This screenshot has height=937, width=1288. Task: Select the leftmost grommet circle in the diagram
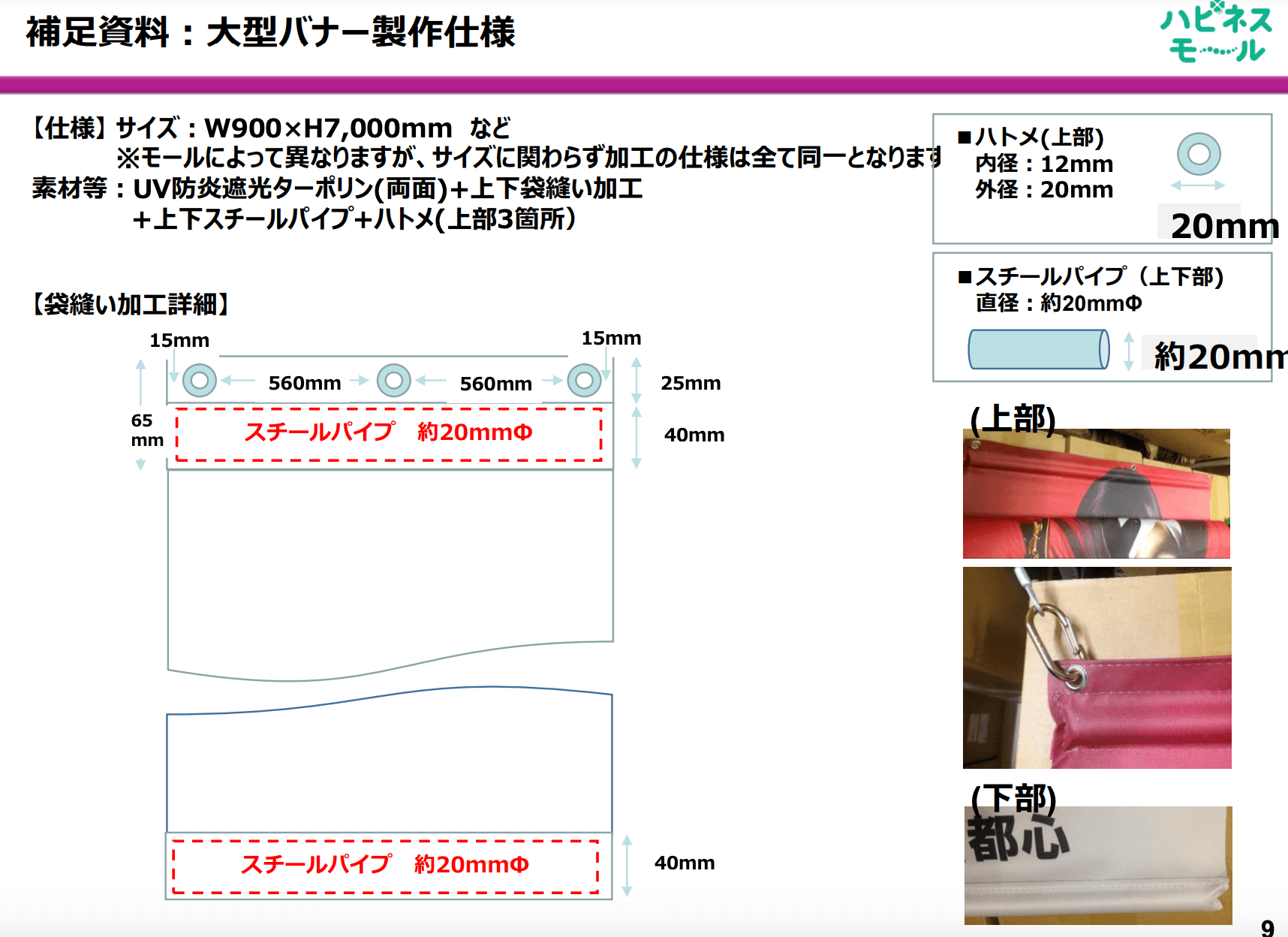[200, 381]
